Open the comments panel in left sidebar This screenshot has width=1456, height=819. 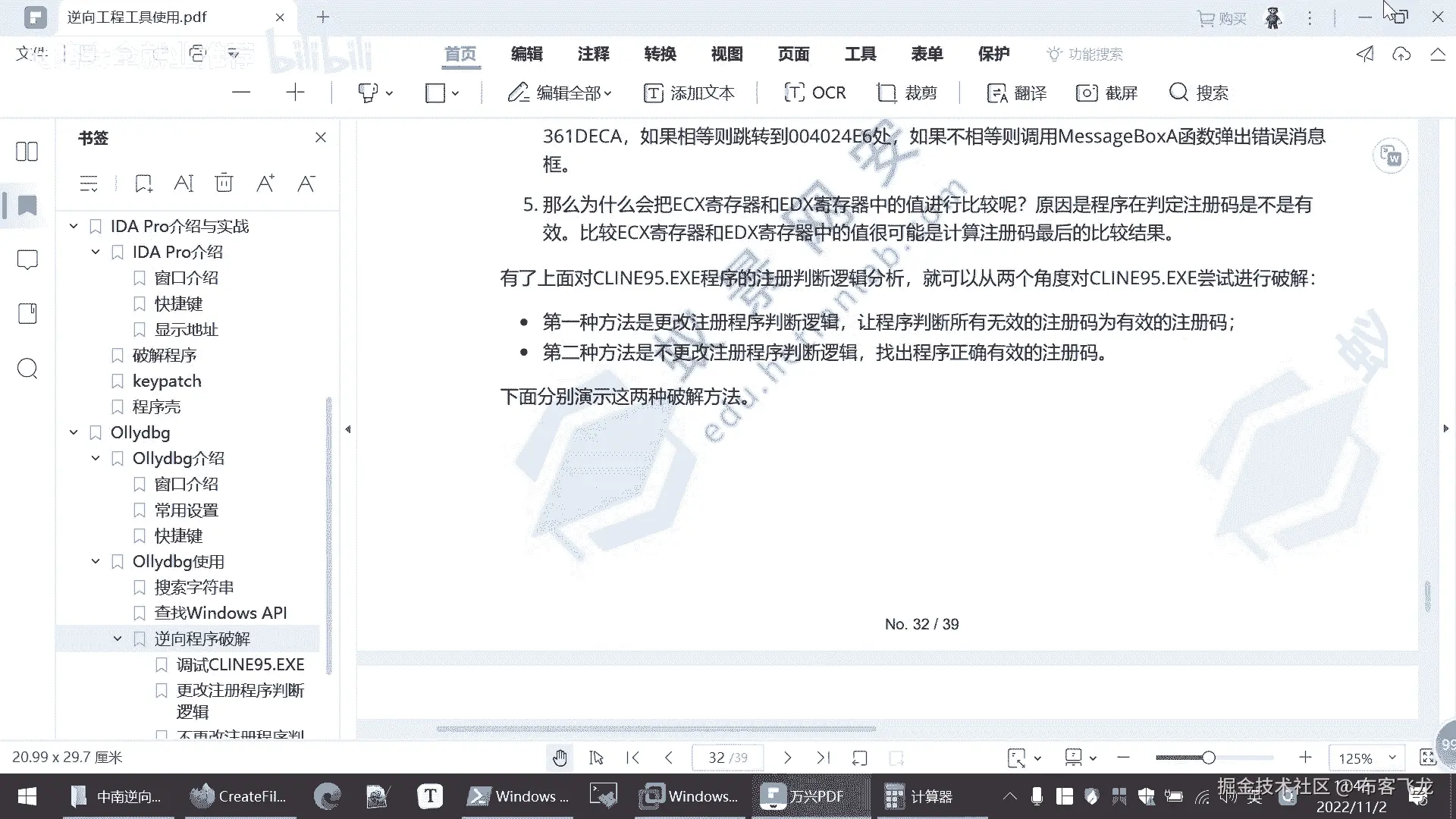coord(27,260)
